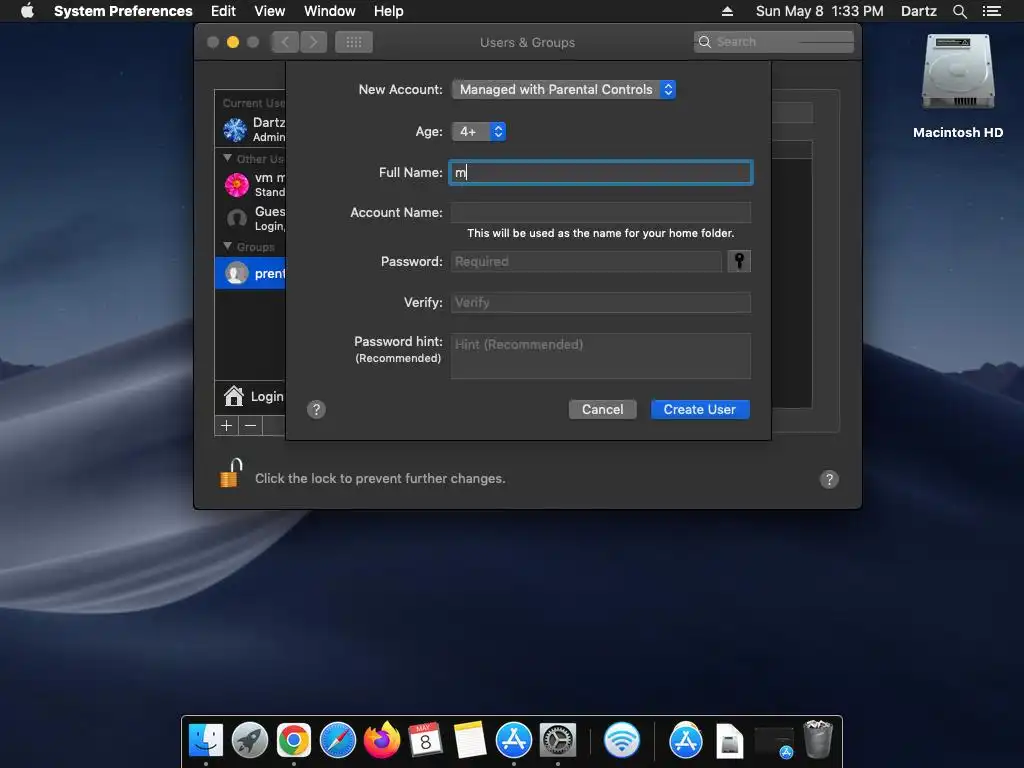Click the date and time in menu bar

(x=819, y=11)
